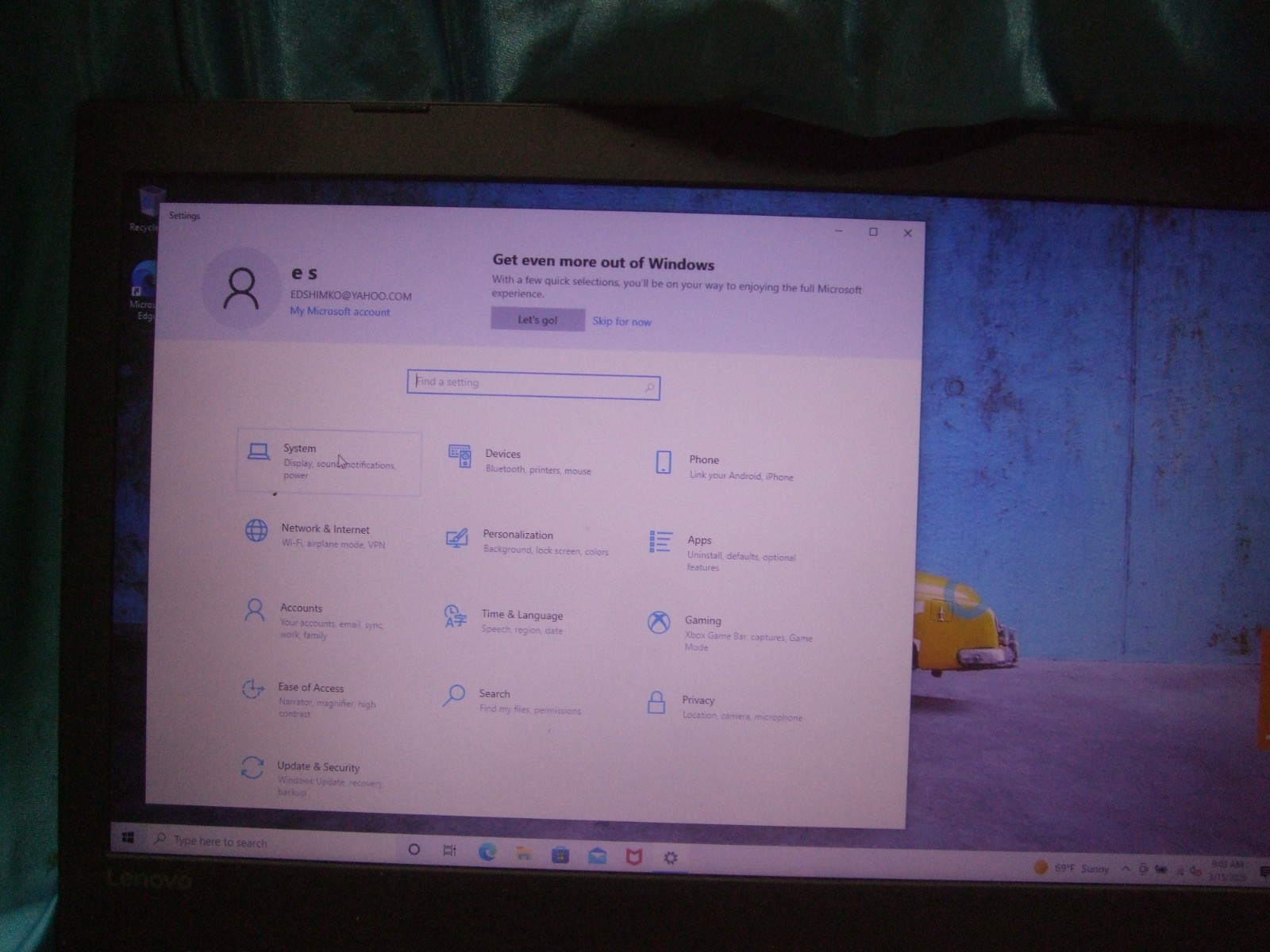Open File Explorer from taskbar
The height and width of the screenshot is (952, 1270).
[x=524, y=854]
